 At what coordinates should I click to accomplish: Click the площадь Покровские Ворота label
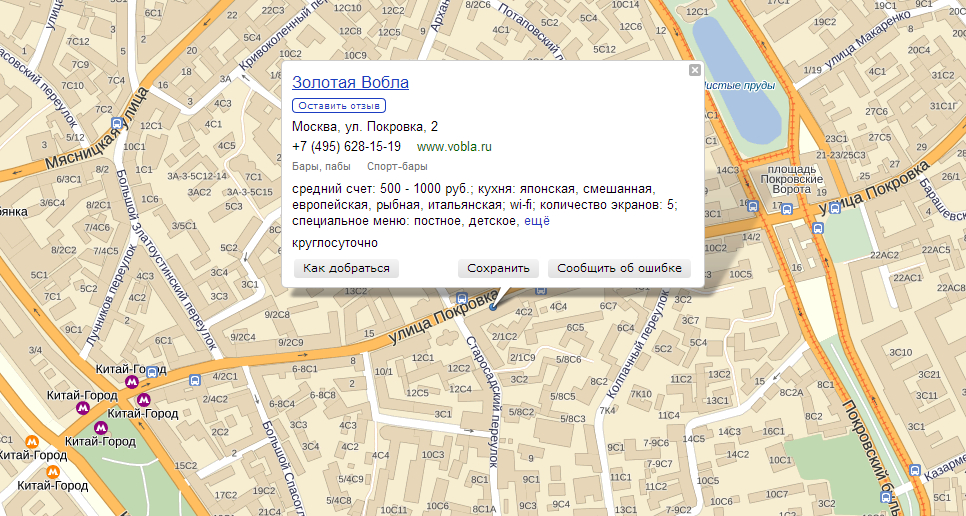(x=792, y=179)
